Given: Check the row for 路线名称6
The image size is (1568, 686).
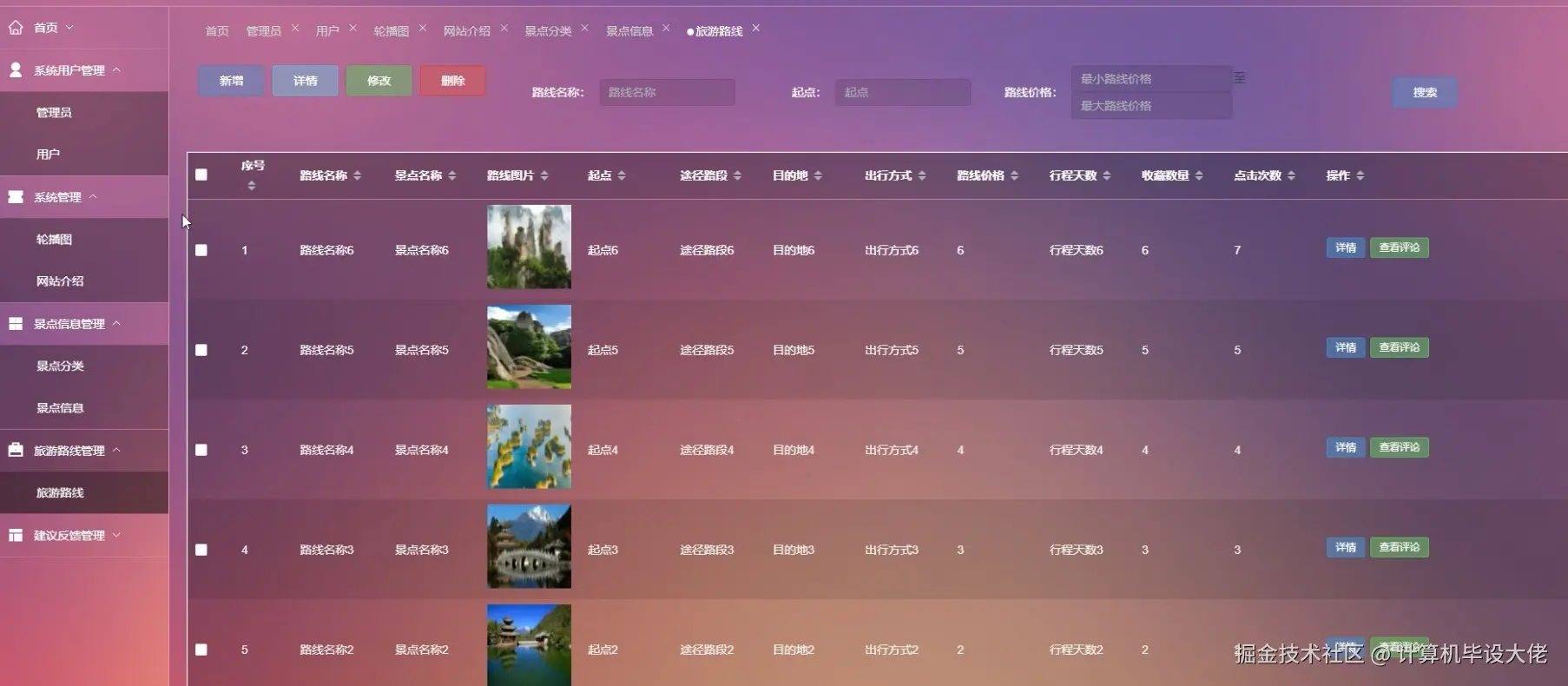Looking at the screenshot, I should (201, 250).
